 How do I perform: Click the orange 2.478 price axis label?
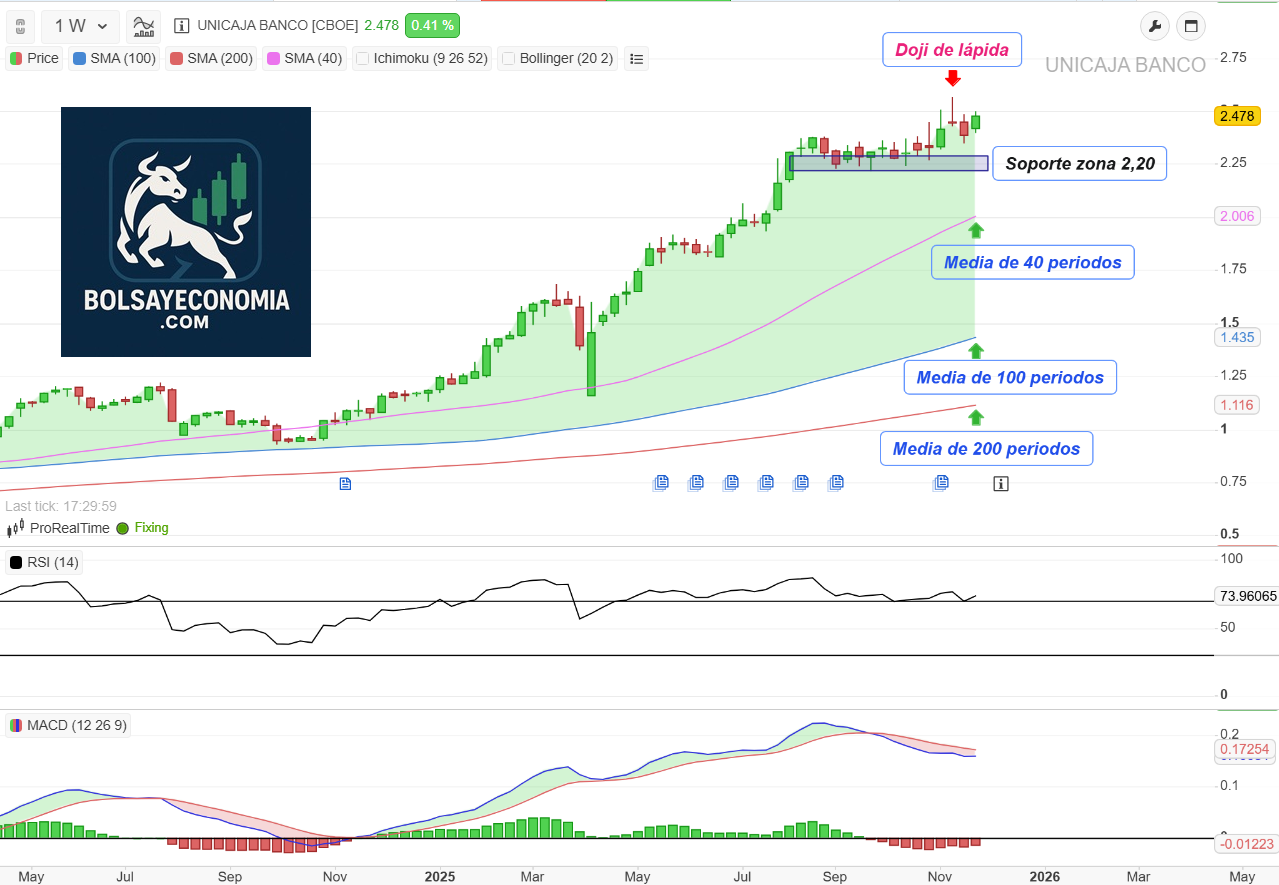[x=1237, y=115]
